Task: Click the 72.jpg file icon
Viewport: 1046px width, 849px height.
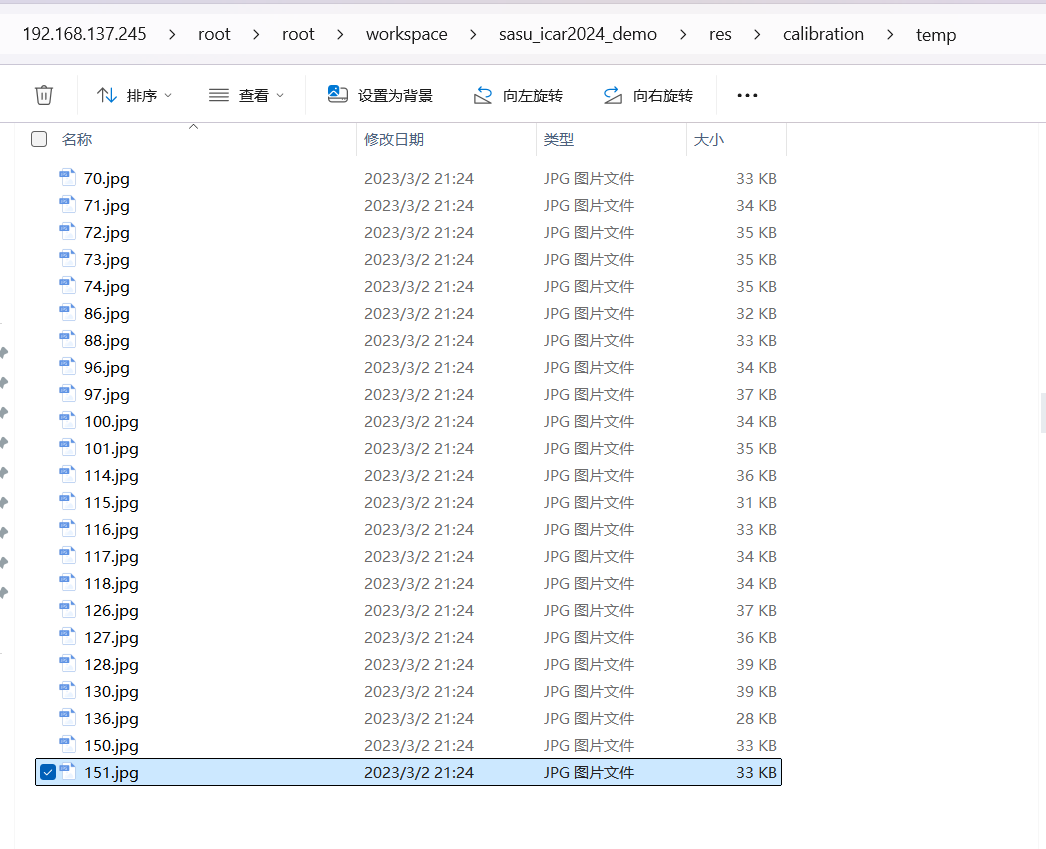Action: tap(67, 231)
